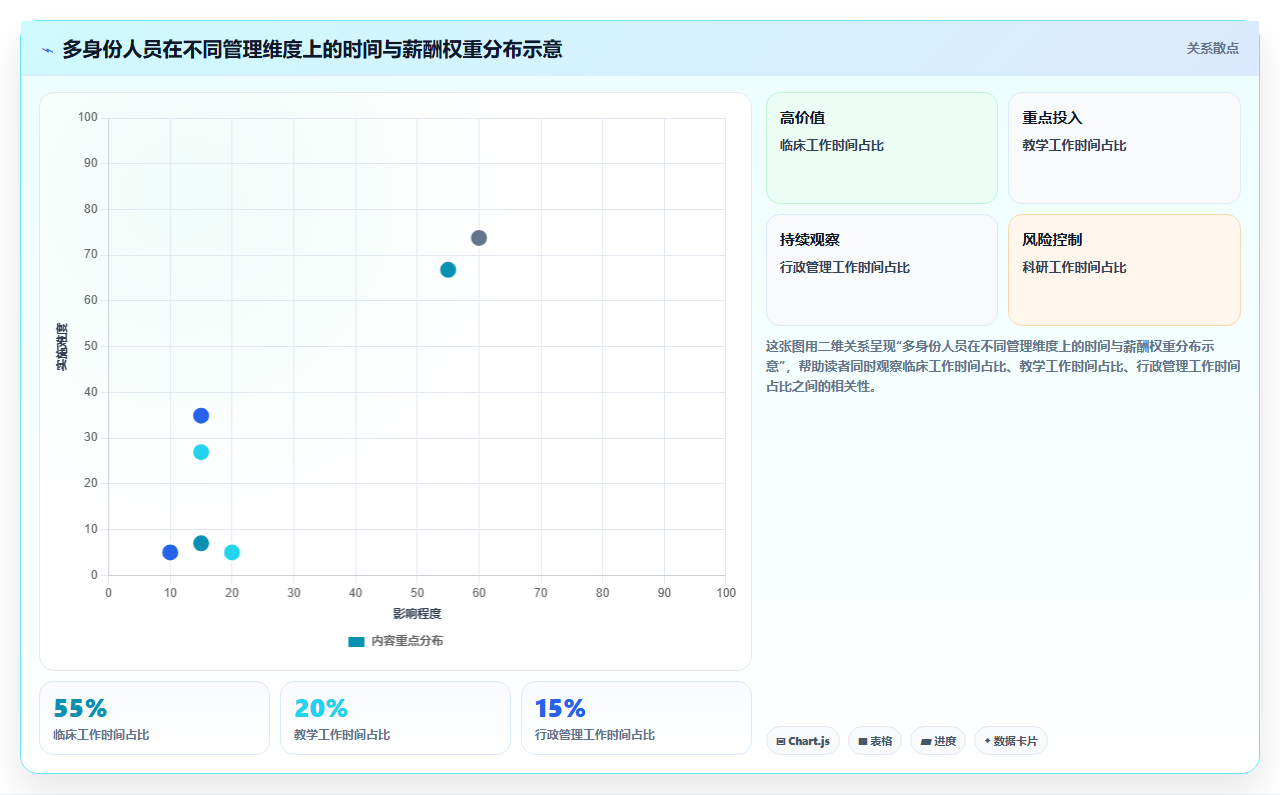This screenshot has height=795, width=1280.
Task: Click the 内容重点分布 legend label
Action: click(x=407, y=641)
